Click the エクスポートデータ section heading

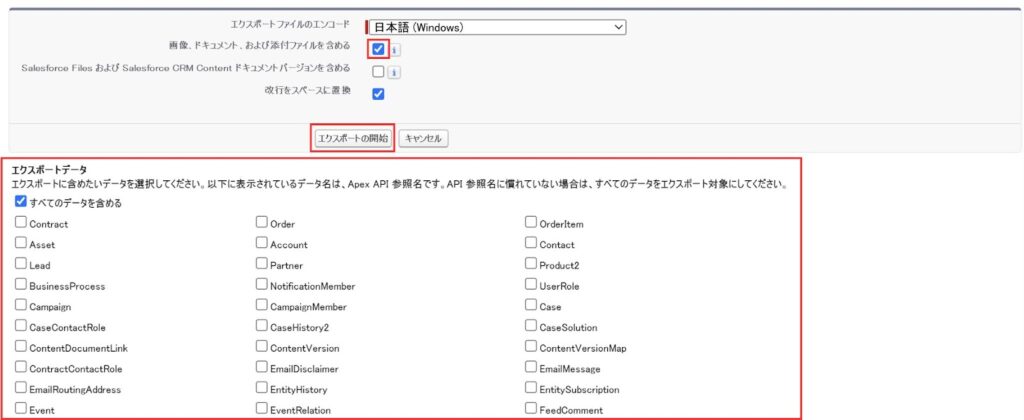click(50, 170)
